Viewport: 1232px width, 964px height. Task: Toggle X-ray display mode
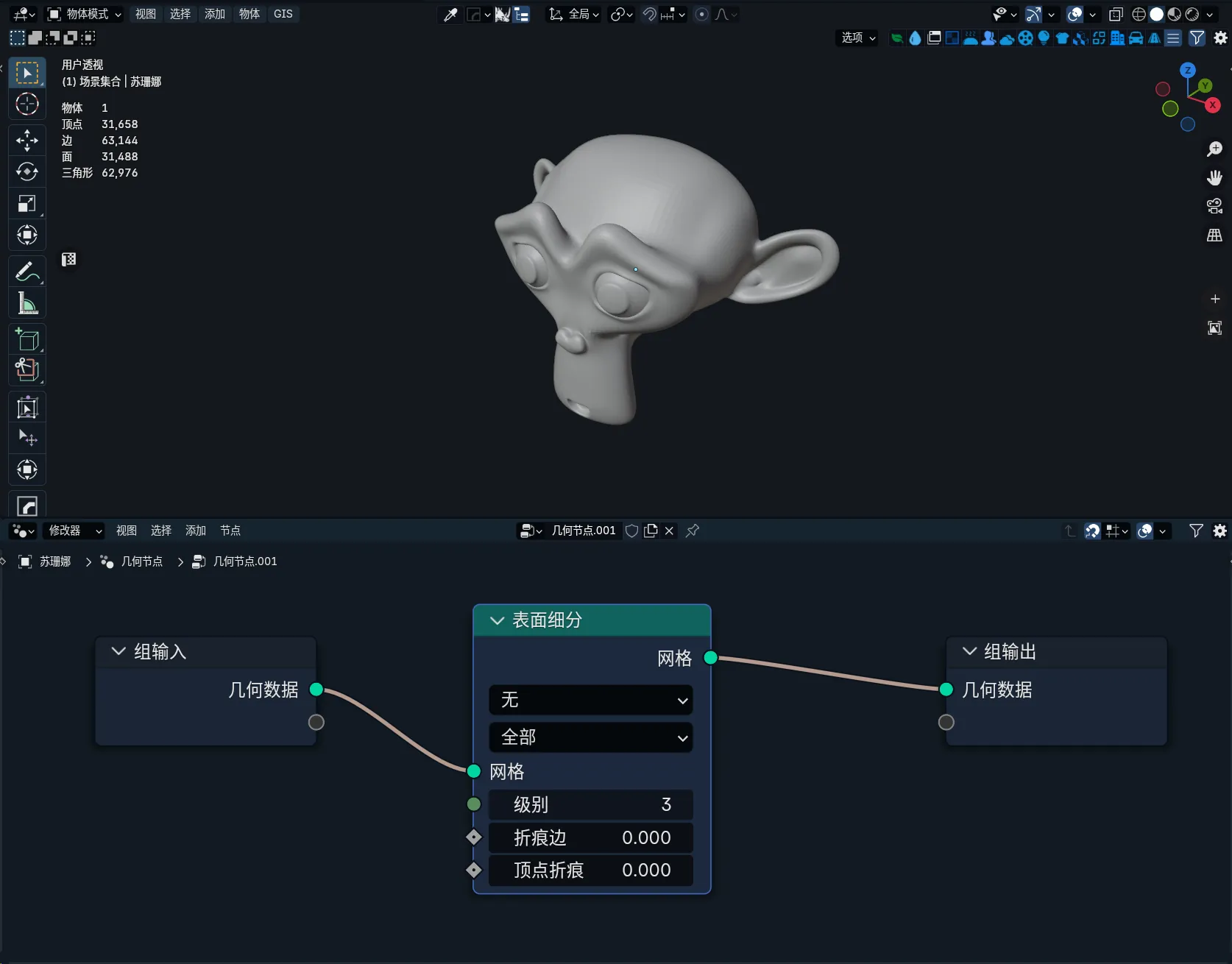pos(1116,14)
